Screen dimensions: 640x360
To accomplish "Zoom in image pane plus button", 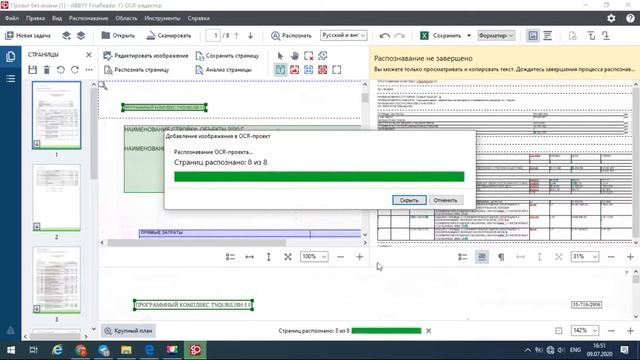I will coord(360,257).
